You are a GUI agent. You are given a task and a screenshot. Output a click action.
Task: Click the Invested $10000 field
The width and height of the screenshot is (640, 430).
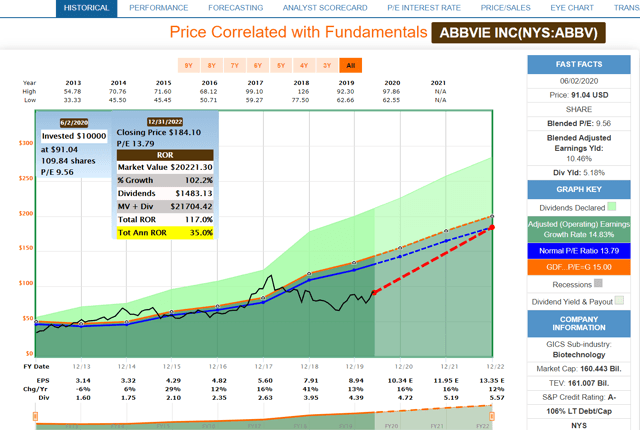[74, 136]
